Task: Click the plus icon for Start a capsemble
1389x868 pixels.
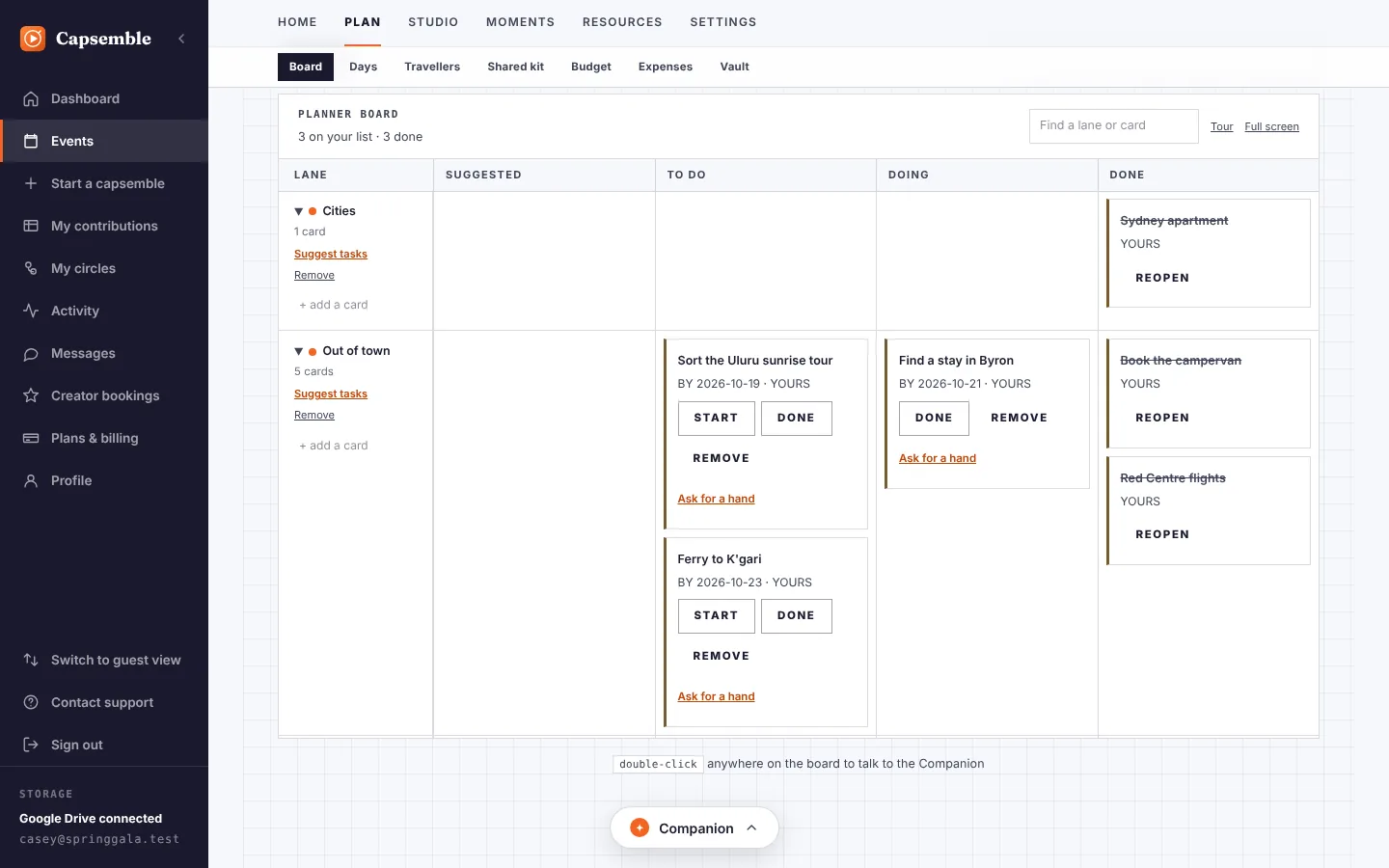Action: (31, 183)
